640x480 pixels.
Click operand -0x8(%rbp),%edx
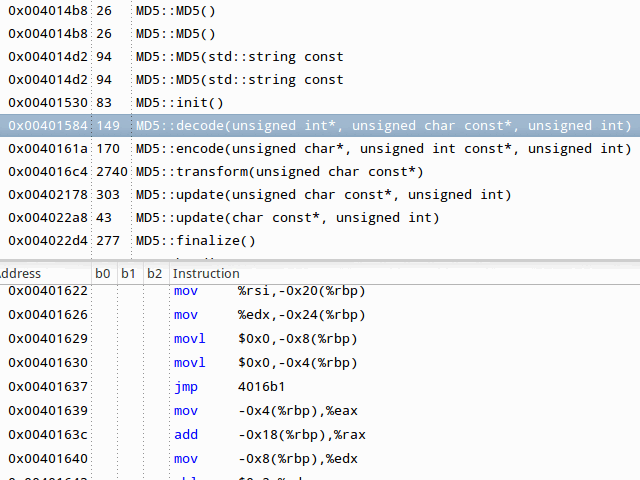tap(298, 458)
